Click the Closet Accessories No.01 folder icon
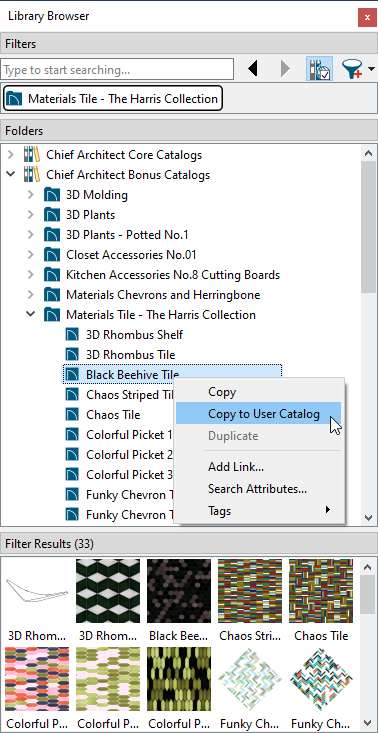 click(52, 255)
